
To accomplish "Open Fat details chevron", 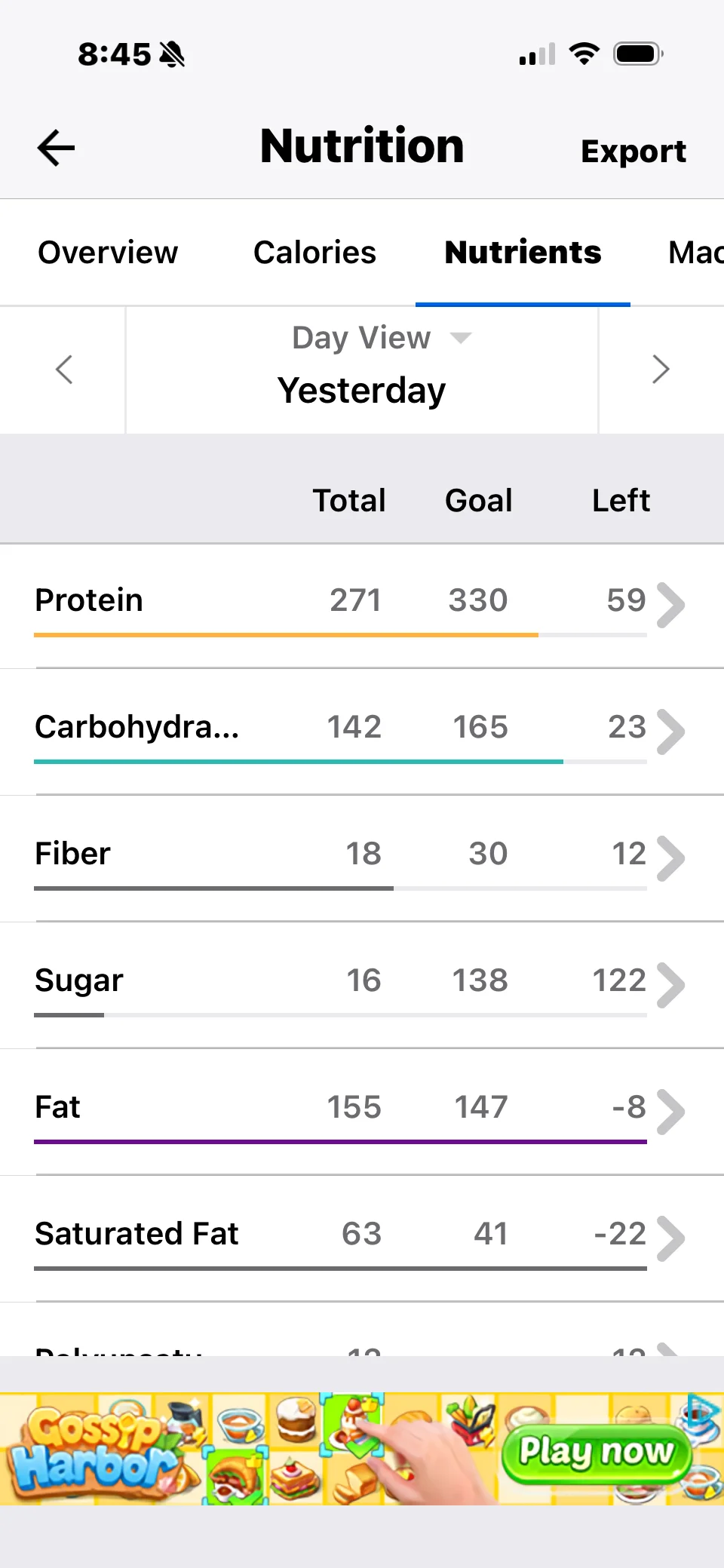I will (x=670, y=1112).
